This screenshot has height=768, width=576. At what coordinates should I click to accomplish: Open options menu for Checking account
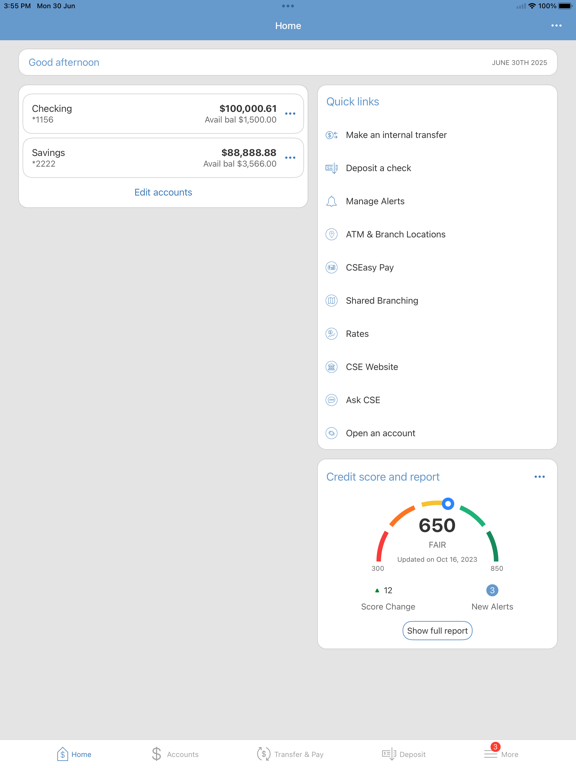(x=290, y=114)
